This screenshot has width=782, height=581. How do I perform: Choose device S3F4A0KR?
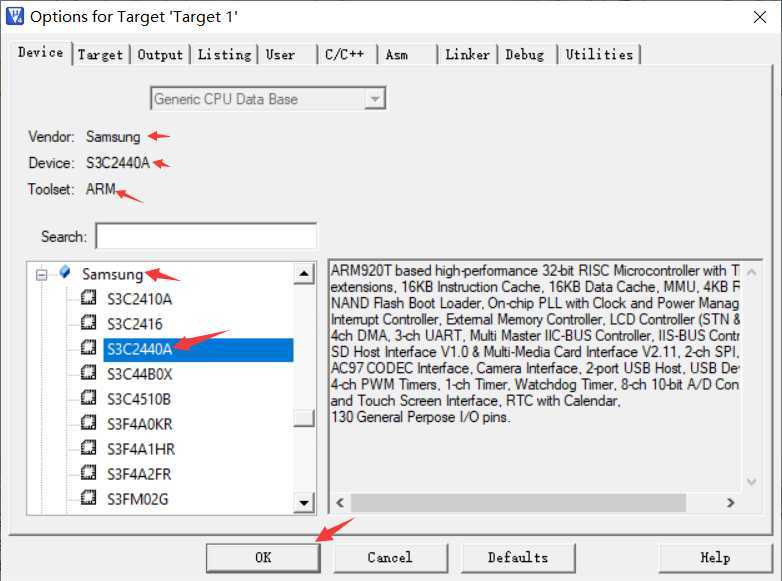pos(140,424)
